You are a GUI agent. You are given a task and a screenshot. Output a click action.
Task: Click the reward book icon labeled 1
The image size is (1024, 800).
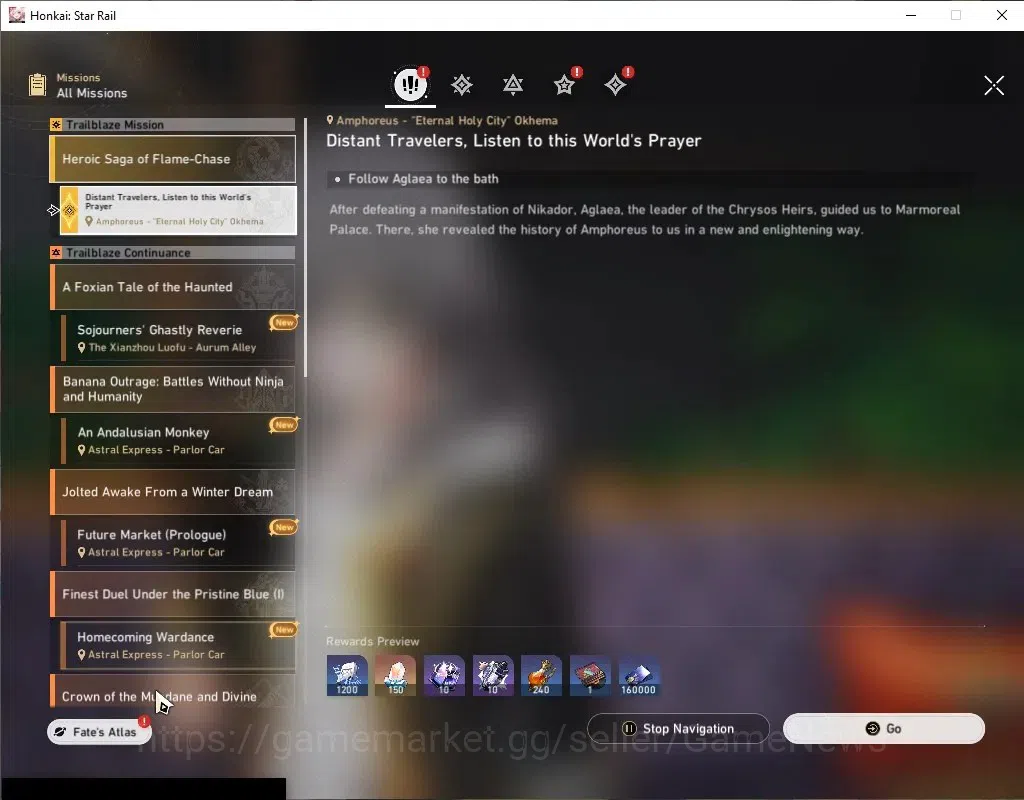coord(590,675)
